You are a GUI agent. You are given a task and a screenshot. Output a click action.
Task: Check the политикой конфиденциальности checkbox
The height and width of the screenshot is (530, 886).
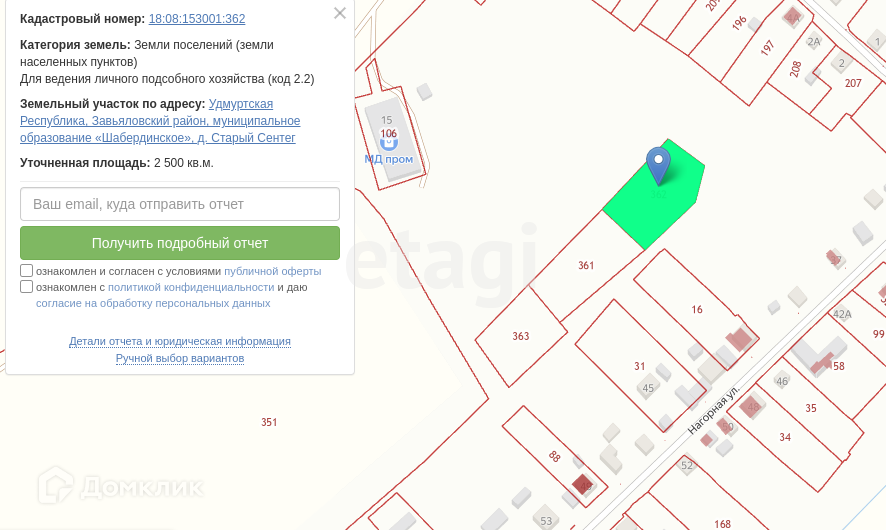point(27,286)
